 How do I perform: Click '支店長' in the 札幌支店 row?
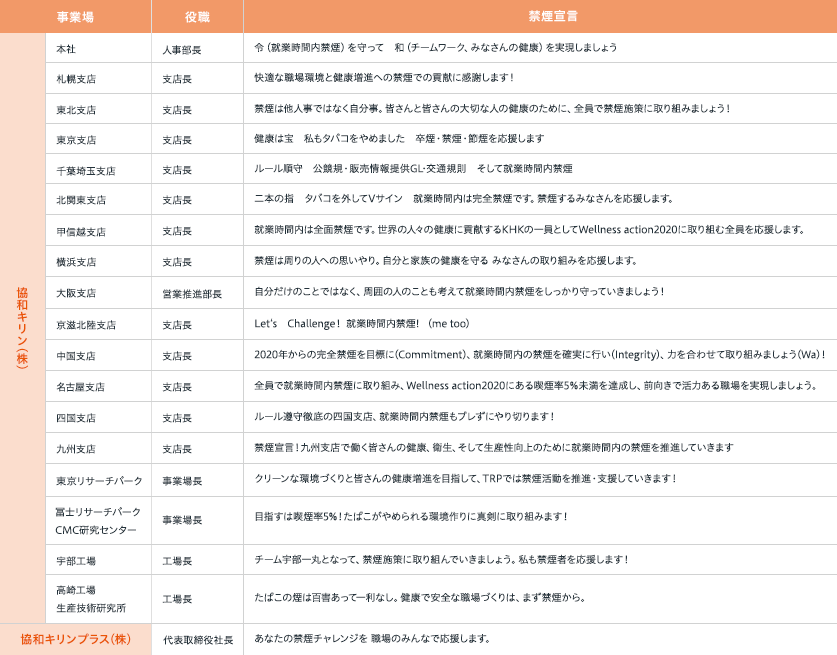177,79
